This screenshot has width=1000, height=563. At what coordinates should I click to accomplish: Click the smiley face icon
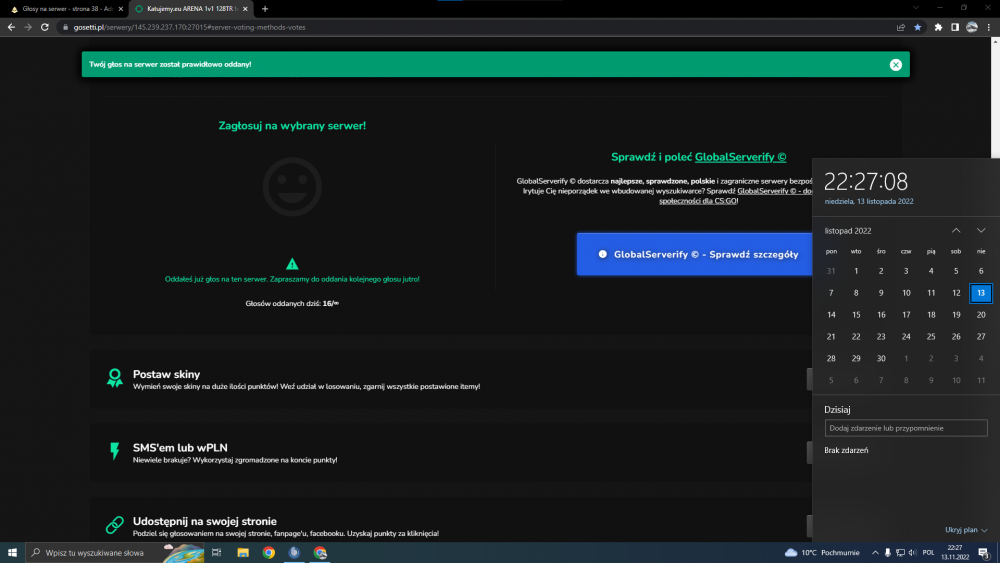click(292, 187)
